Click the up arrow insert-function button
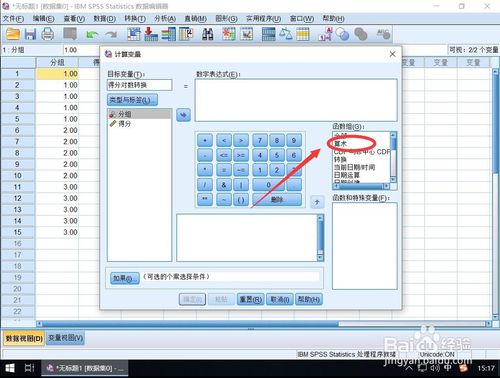The width and height of the screenshot is (500, 378). 317,202
